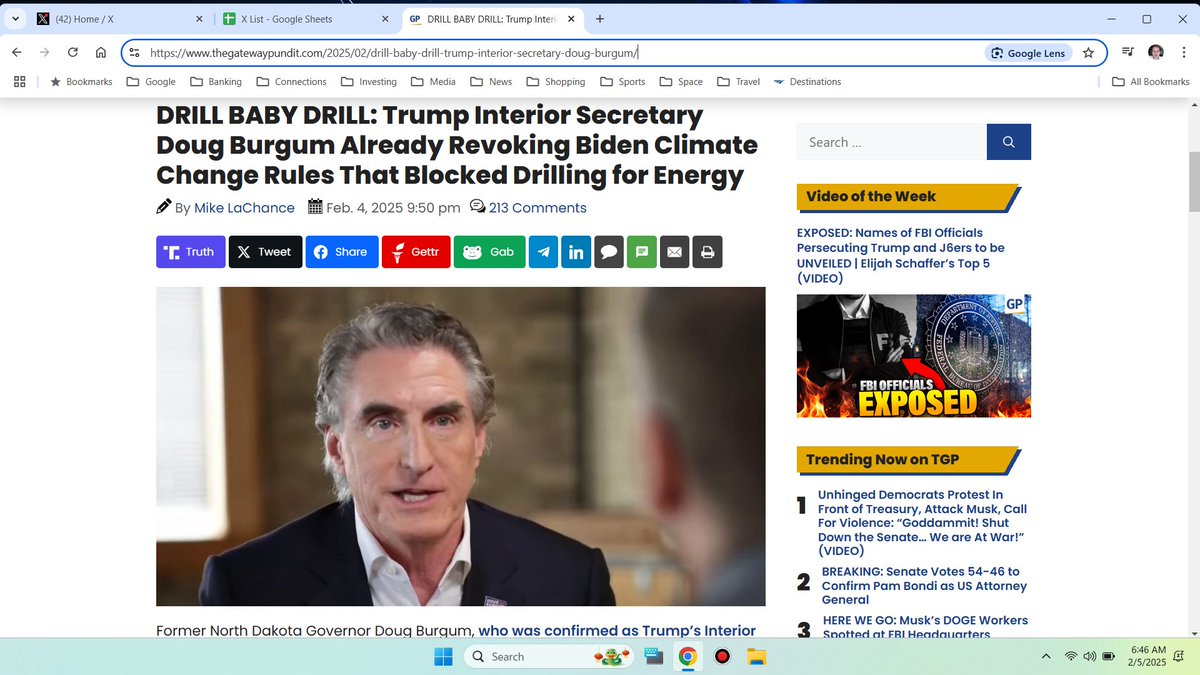Screen dimensions: 1200x675
Task: Open the starred Bookmarks item in bookmarks bar
Action: (81, 82)
